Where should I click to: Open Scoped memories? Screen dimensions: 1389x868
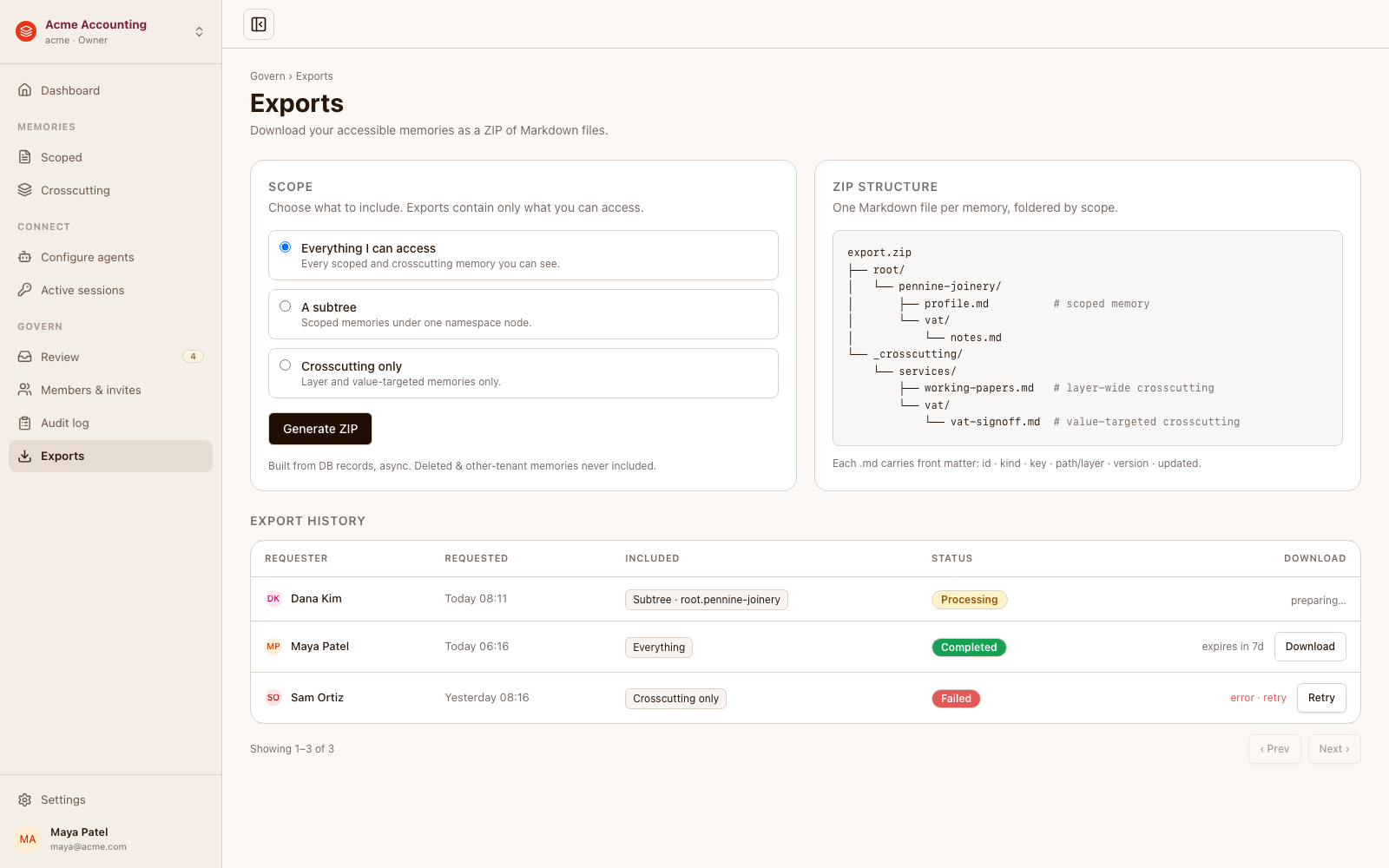pyautogui.click(x=110, y=157)
